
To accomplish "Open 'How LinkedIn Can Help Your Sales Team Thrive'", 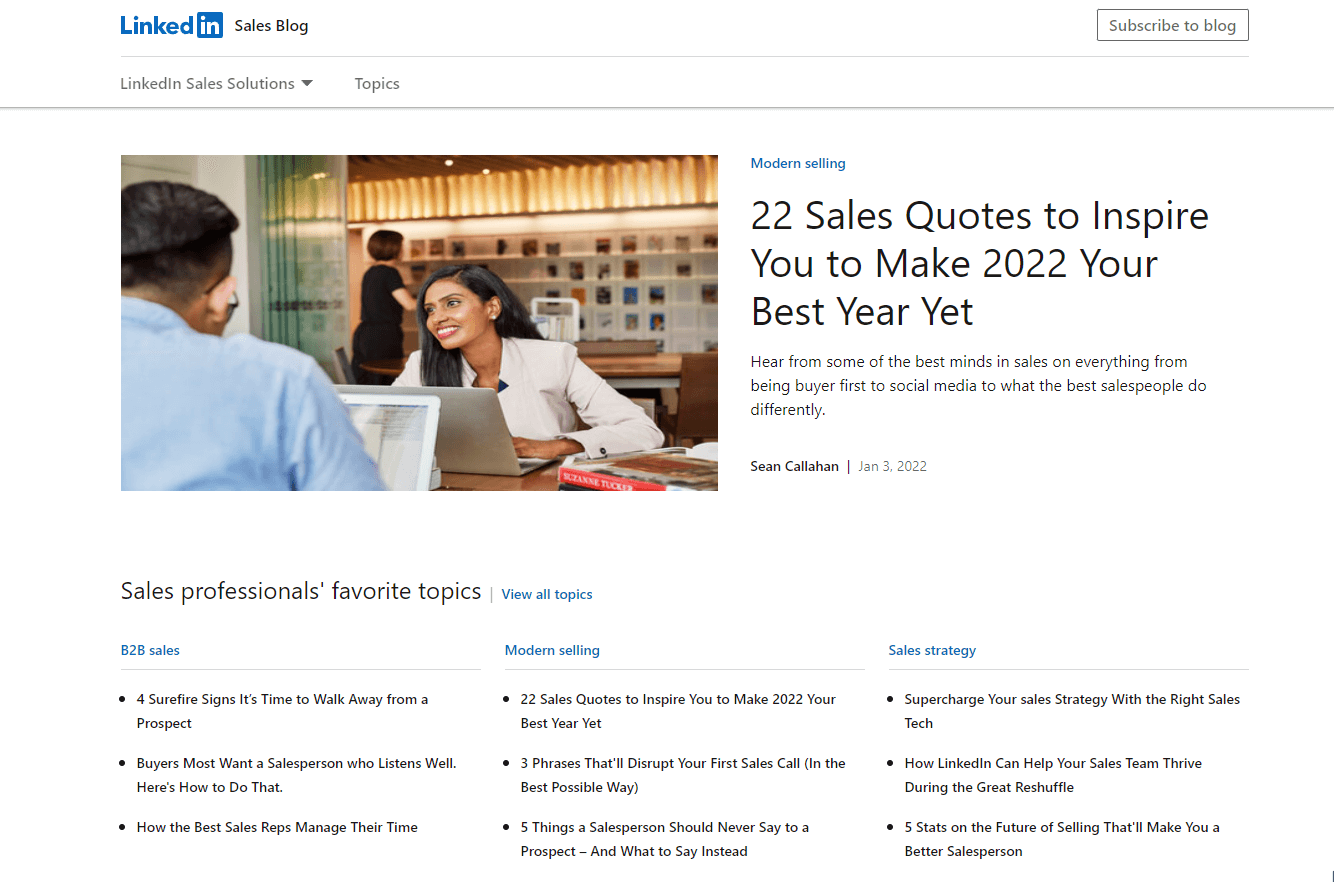I will [x=1053, y=774].
